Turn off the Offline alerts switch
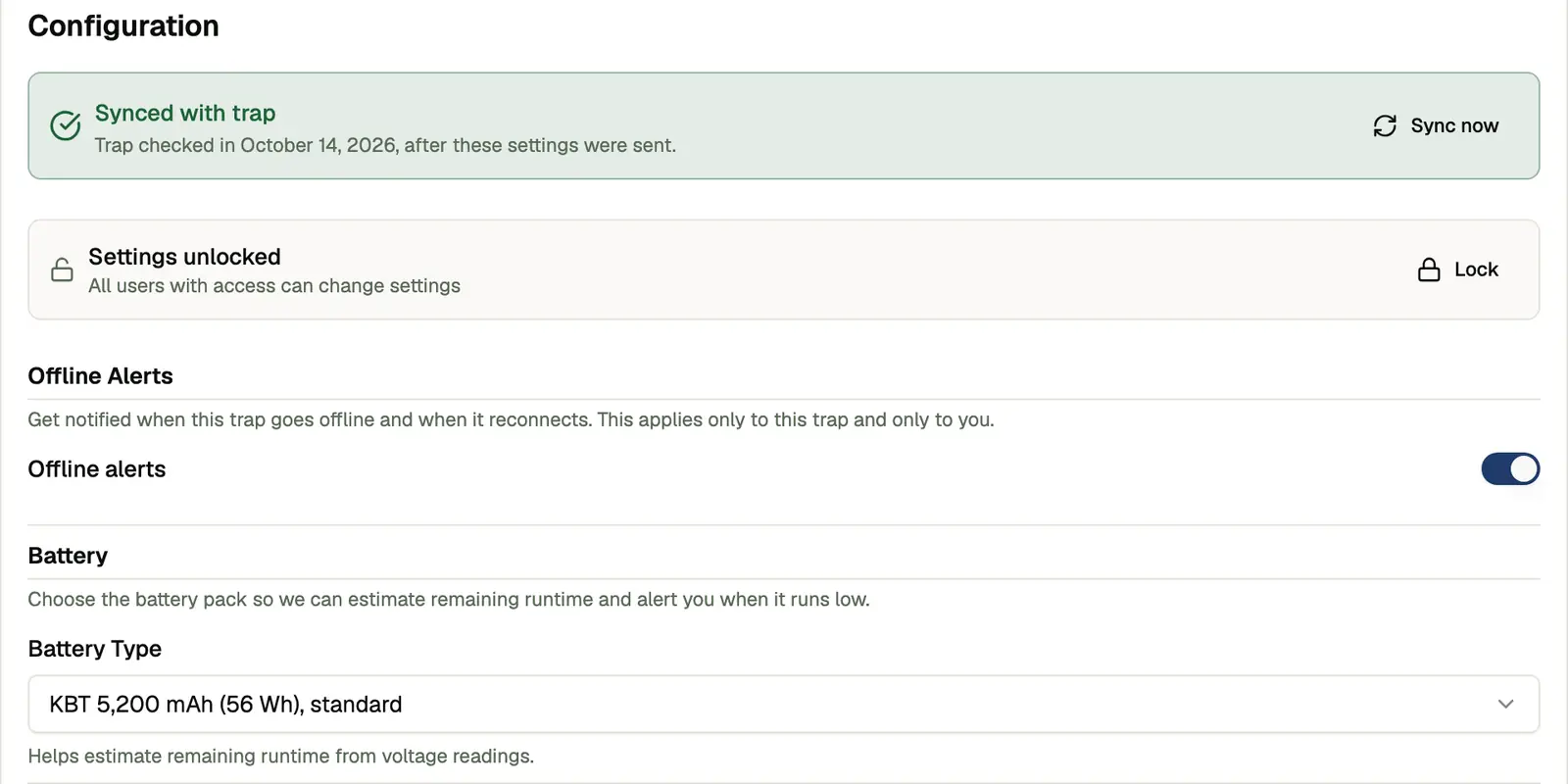Image resolution: width=1568 pixels, height=784 pixels. pos(1510,469)
